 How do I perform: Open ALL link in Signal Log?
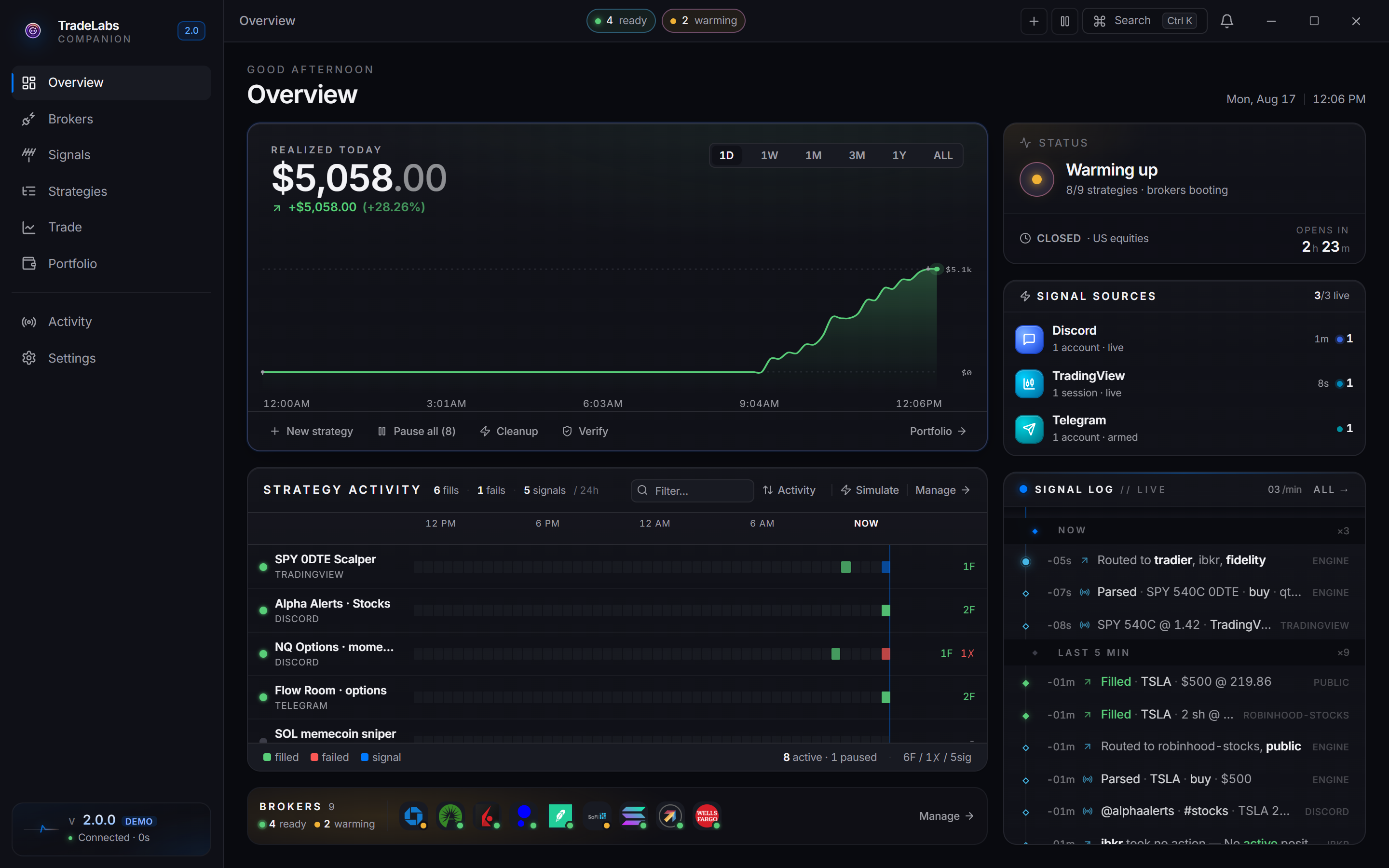pyautogui.click(x=1331, y=489)
